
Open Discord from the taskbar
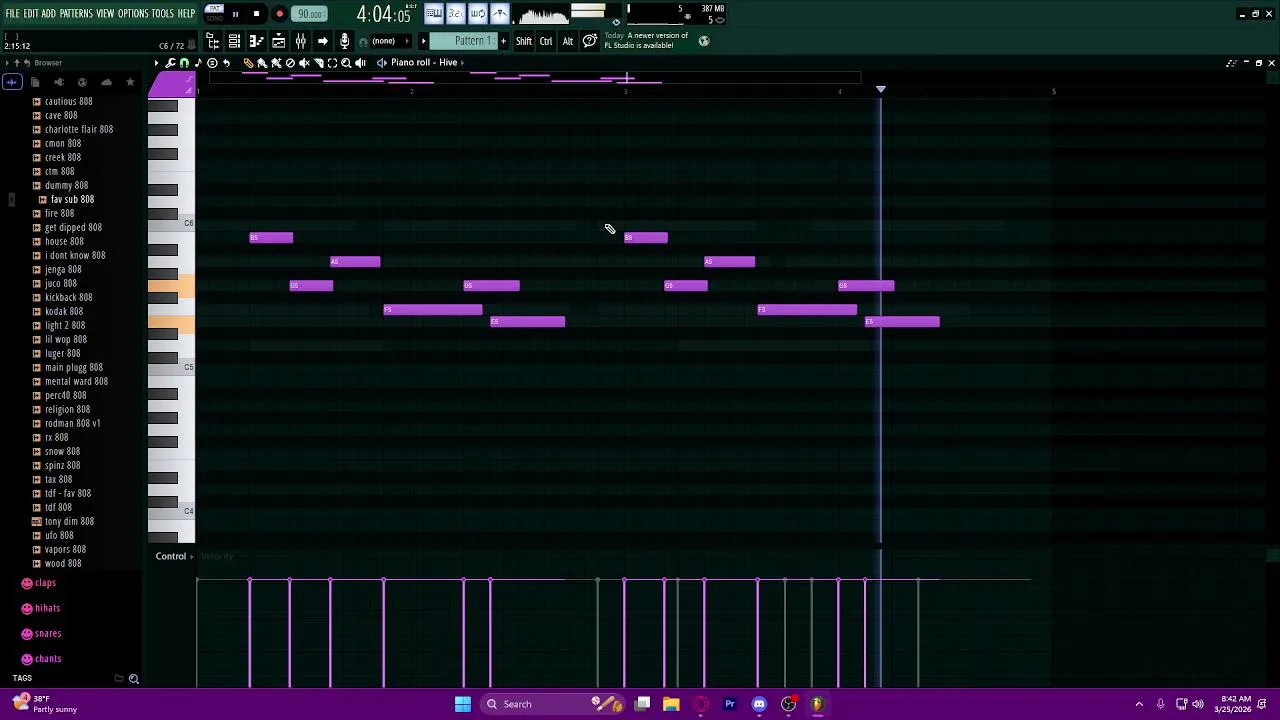click(759, 704)
